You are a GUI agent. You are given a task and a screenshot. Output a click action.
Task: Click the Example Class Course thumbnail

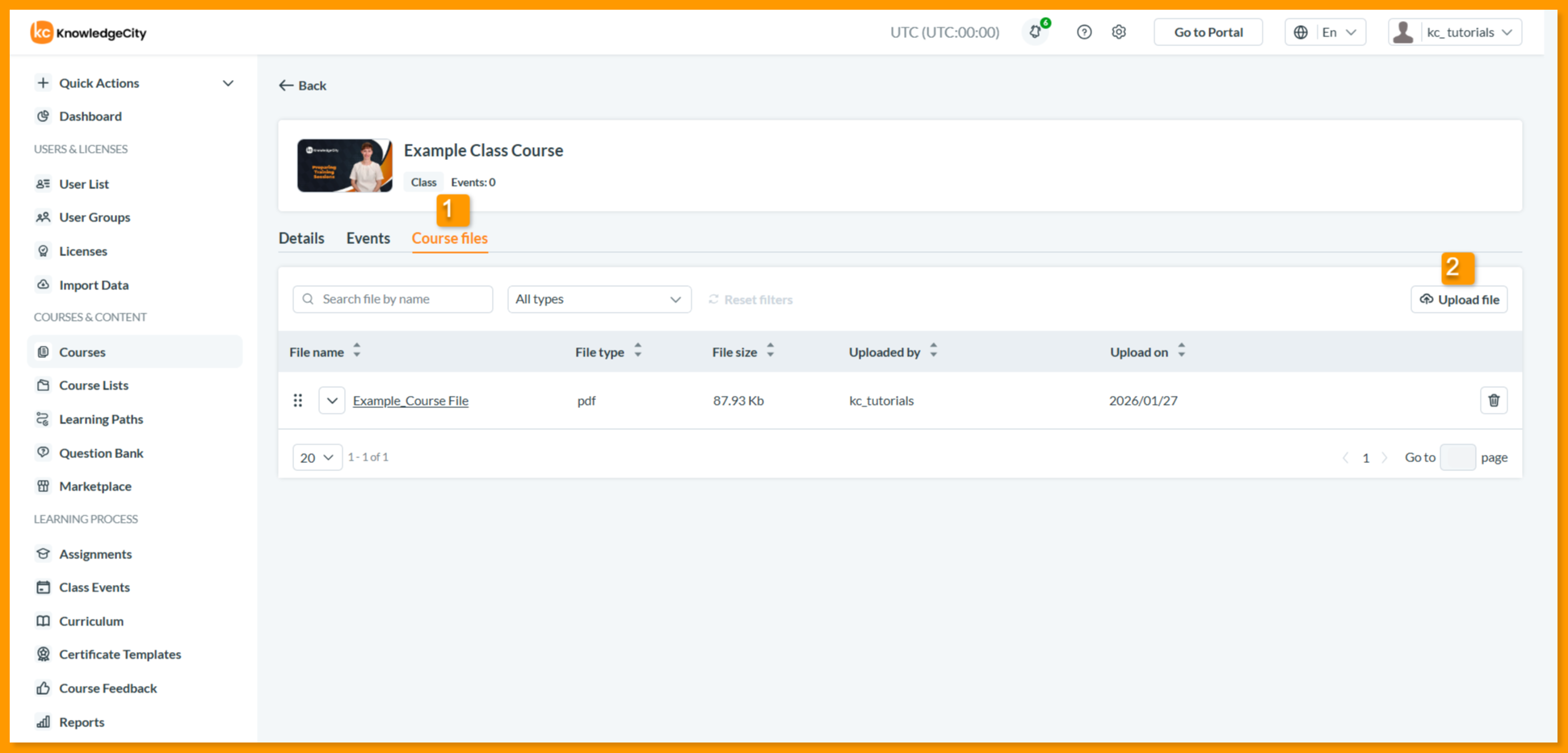(x=345, y=166)
